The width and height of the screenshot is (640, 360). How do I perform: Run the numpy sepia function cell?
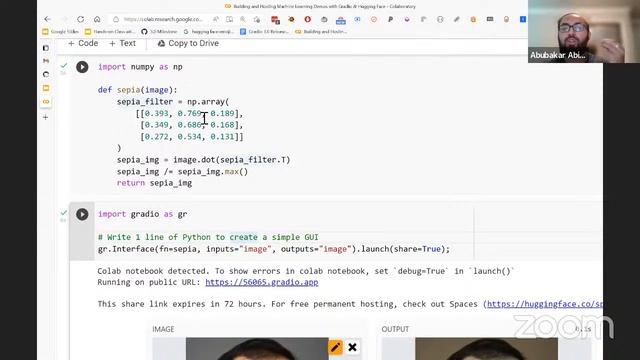pos(82,67)
